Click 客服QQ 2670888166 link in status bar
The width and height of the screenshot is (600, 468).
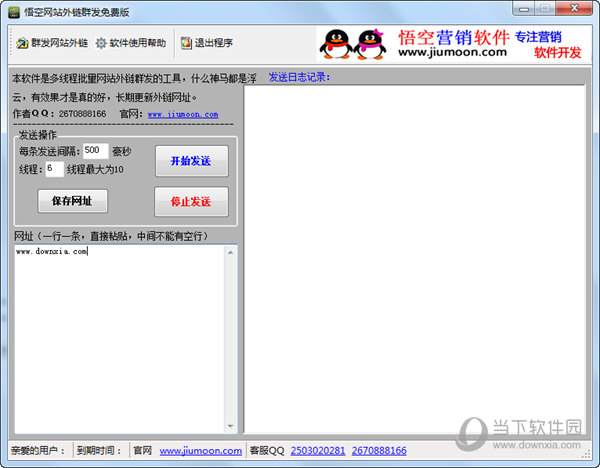(x=379, y=451)
